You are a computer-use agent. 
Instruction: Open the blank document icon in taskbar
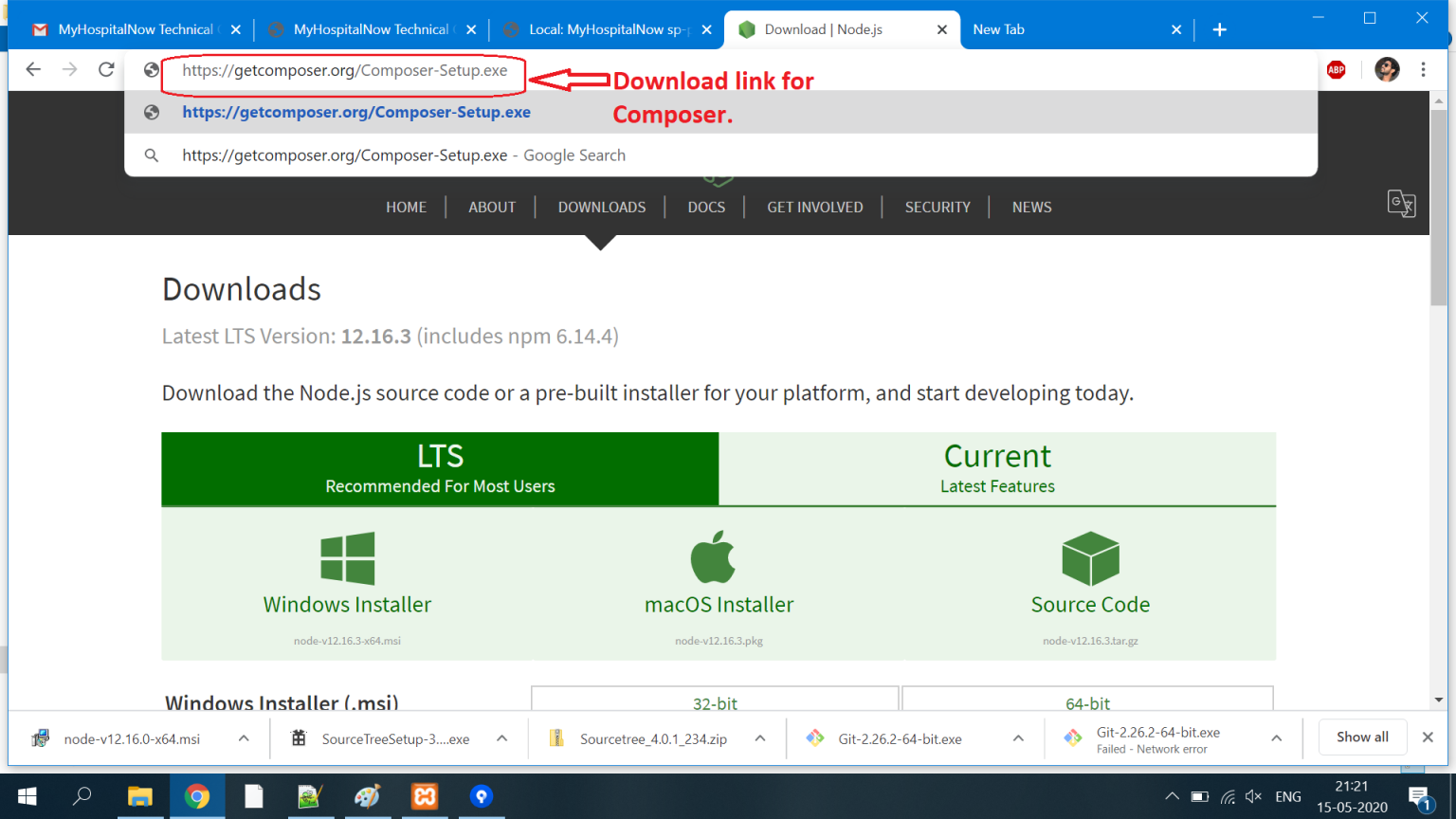click(253, 796)
